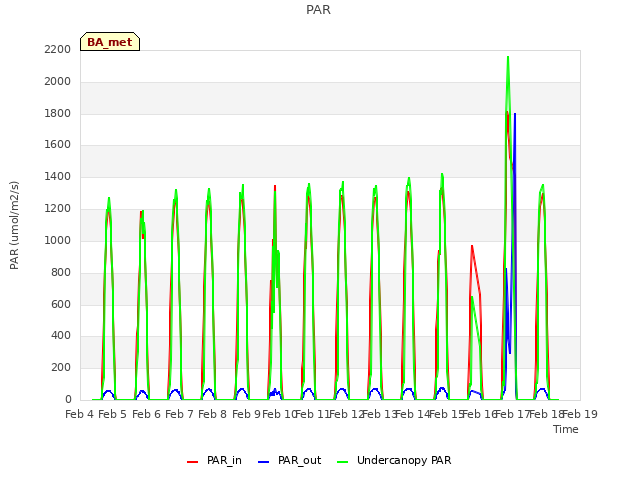The image size is (640, 480).
Task: Click the red PAR_in peak above Feb 16
Action: [x=472, y=246]
